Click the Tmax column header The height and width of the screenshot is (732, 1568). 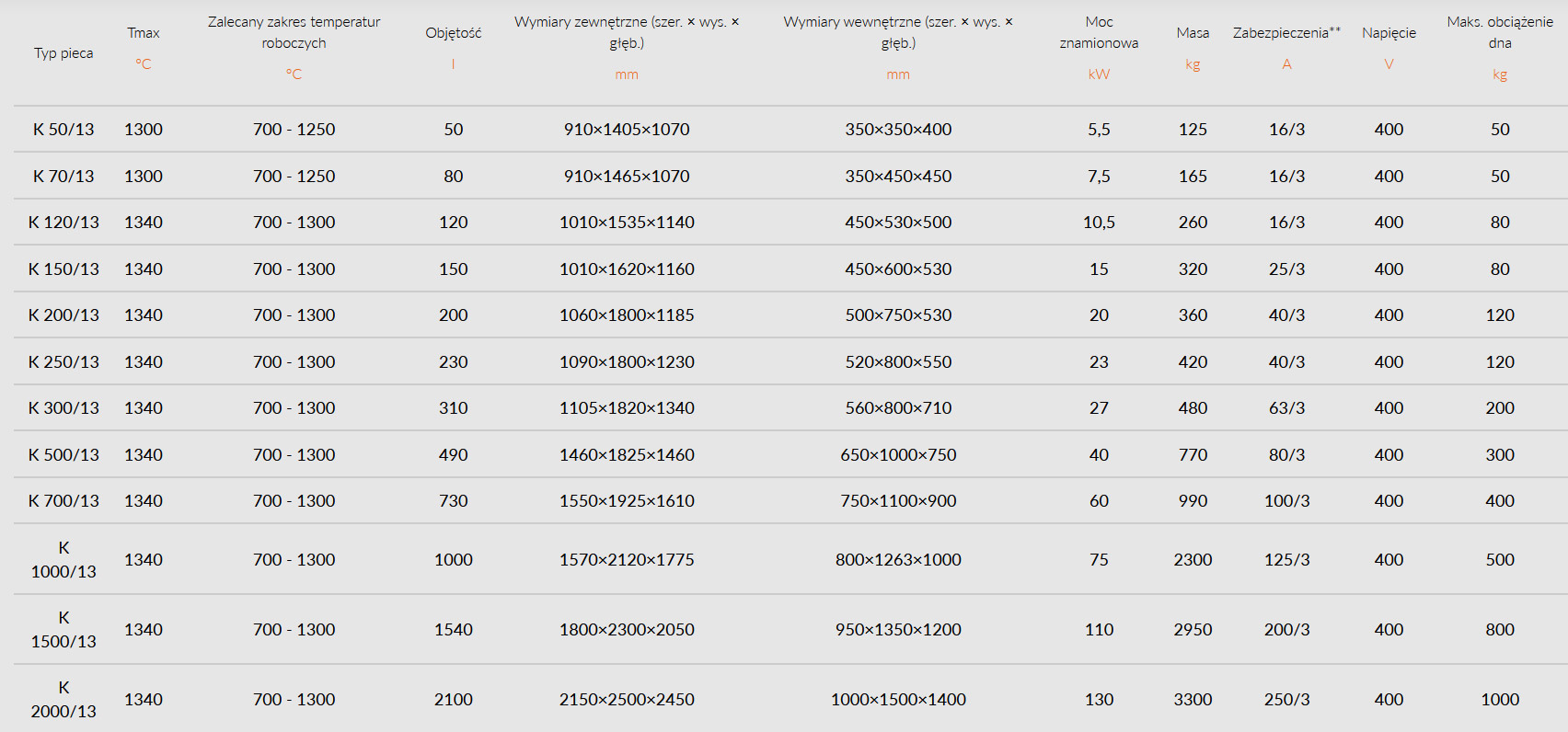144,33
